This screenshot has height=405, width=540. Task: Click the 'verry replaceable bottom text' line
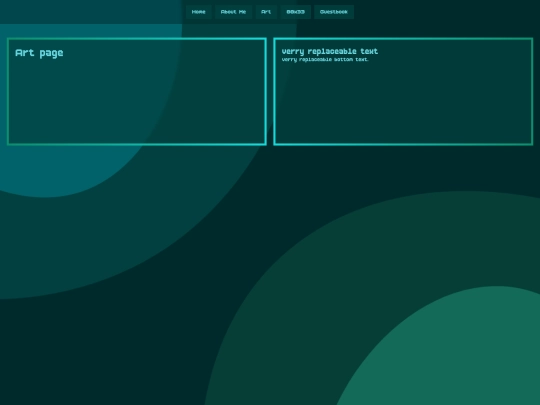[x=325, y=60]
